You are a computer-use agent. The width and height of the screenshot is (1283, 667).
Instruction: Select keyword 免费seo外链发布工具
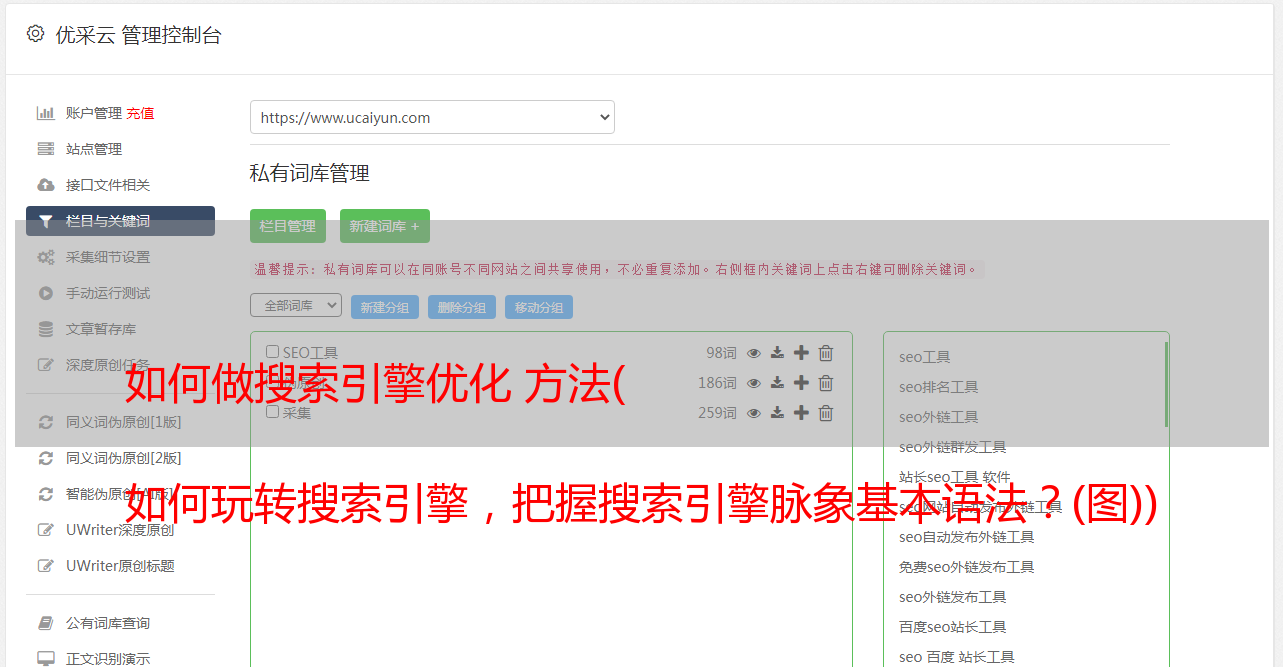(967, 567)
